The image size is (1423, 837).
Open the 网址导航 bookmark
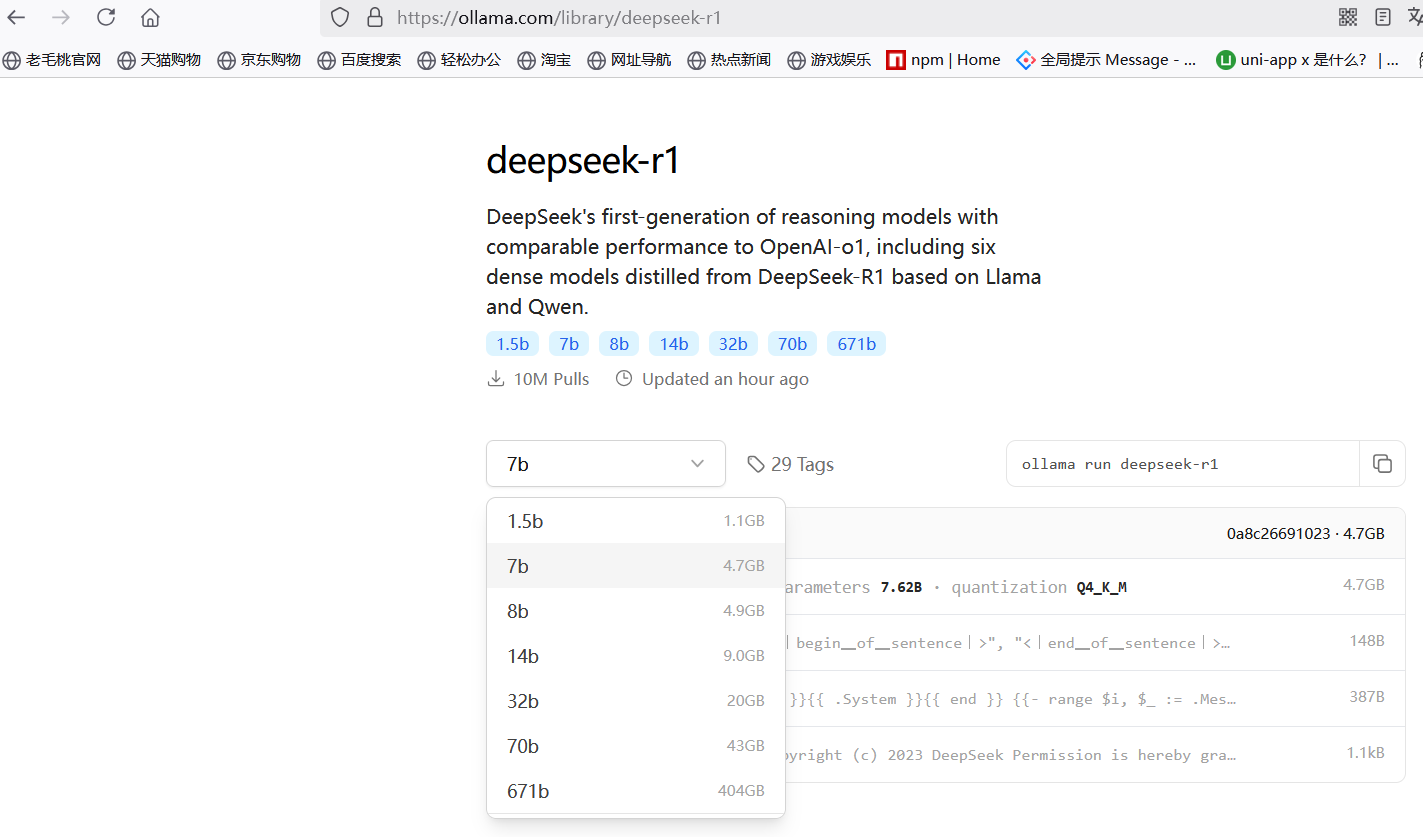point(629,60)
